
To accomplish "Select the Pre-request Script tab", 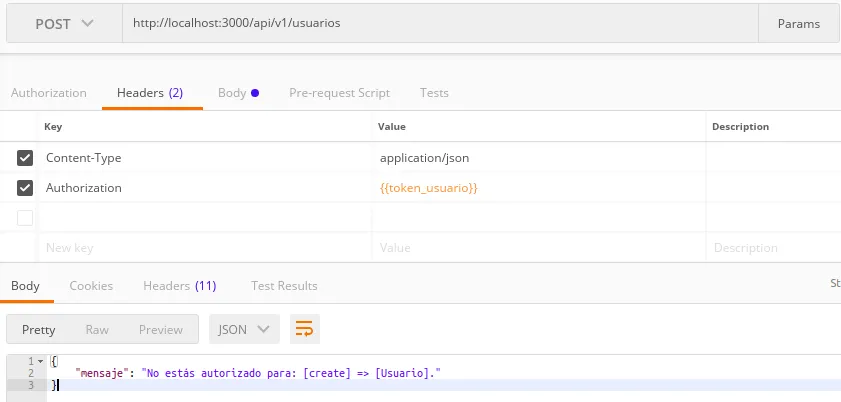I will pos(339,93).
